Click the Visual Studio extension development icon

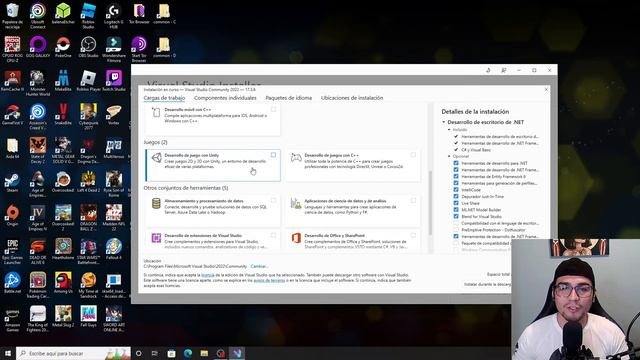point(156,238)
